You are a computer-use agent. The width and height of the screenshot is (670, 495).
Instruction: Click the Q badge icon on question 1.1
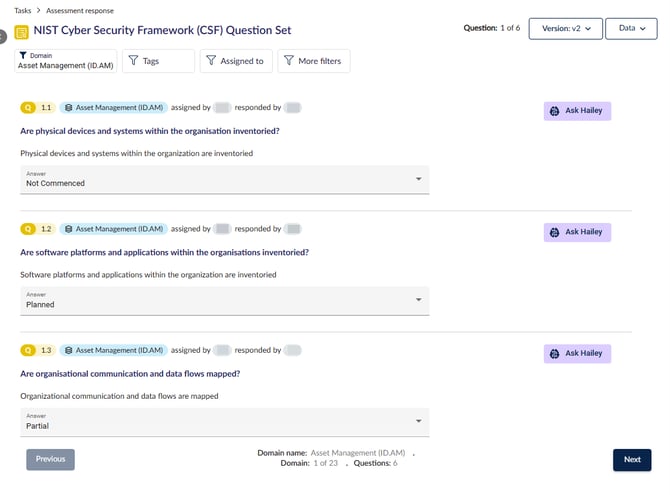tap(28, 106)
